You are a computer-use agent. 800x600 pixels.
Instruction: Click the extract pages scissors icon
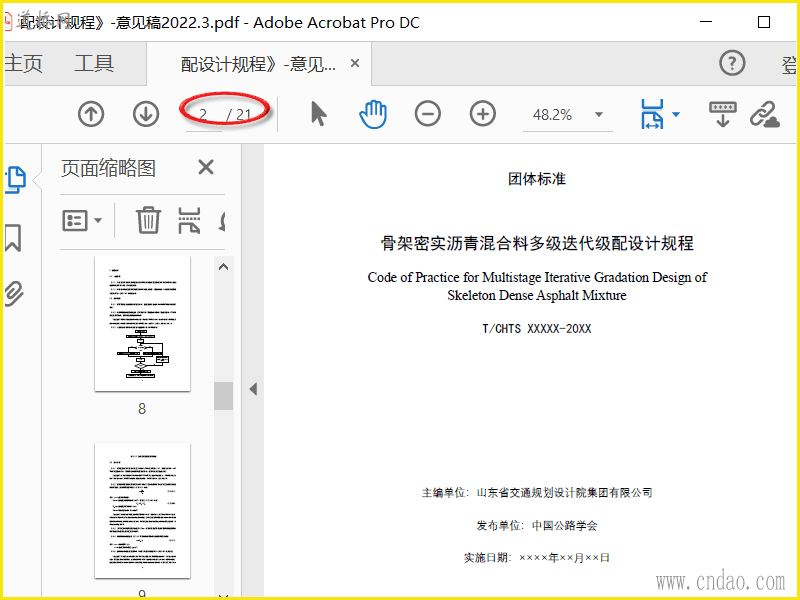[189, 220]
